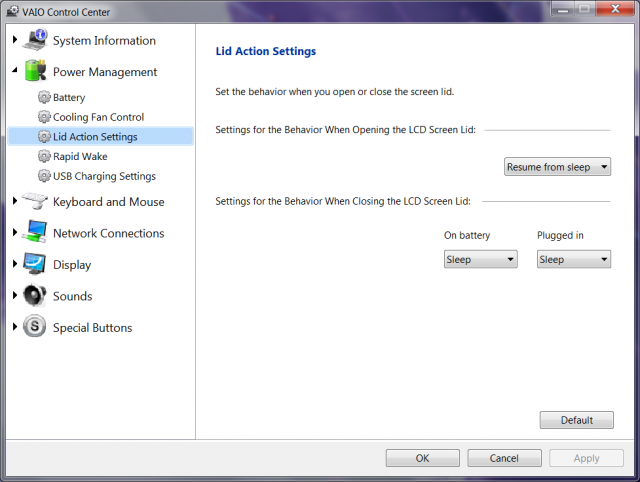
Task: Expand the Special Buttons arrow
Action: coord(15,327)
